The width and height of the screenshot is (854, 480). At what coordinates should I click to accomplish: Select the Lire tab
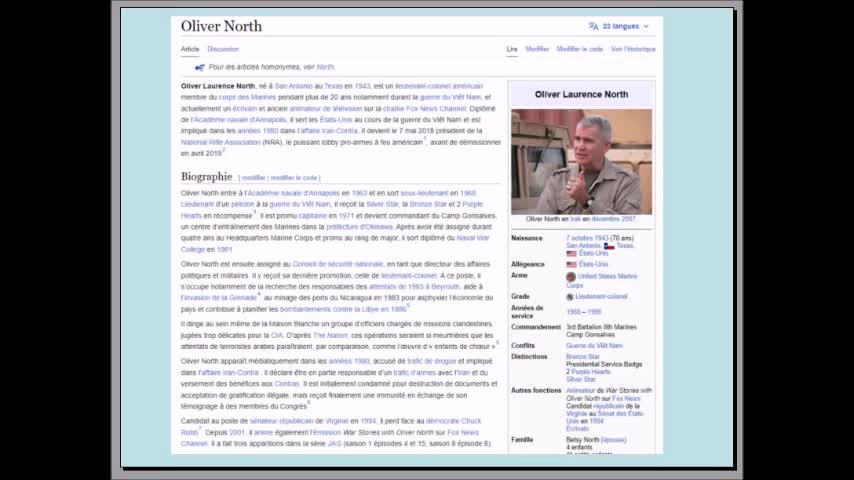click(512, 49)
